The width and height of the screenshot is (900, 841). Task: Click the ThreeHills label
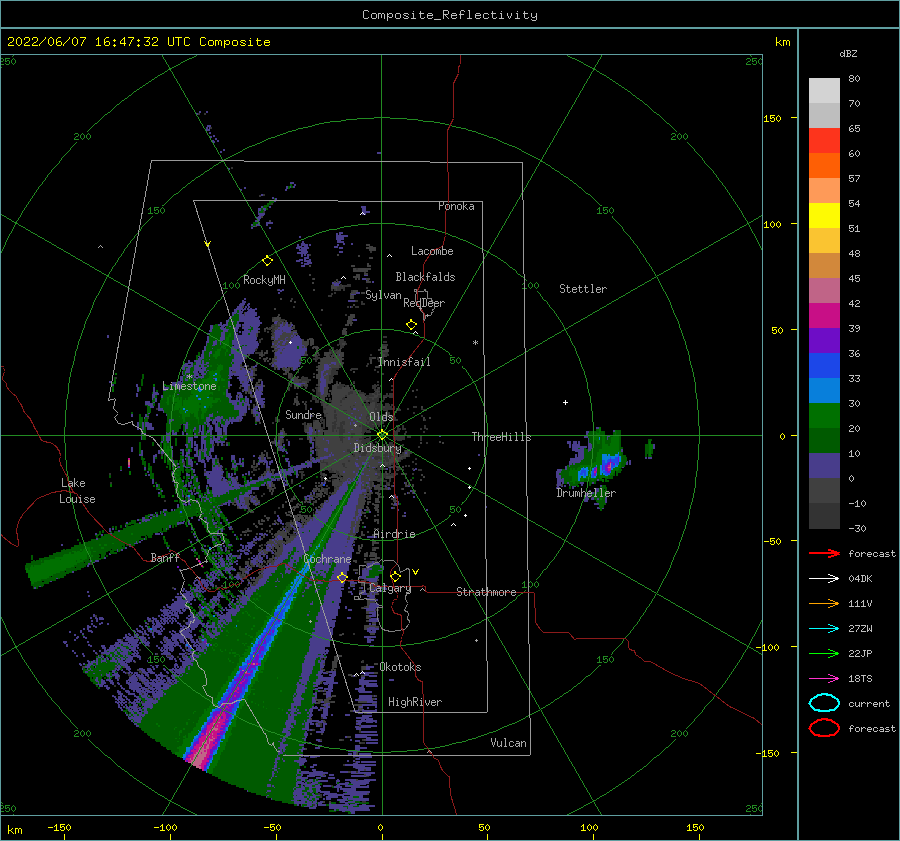coord(501,437)
